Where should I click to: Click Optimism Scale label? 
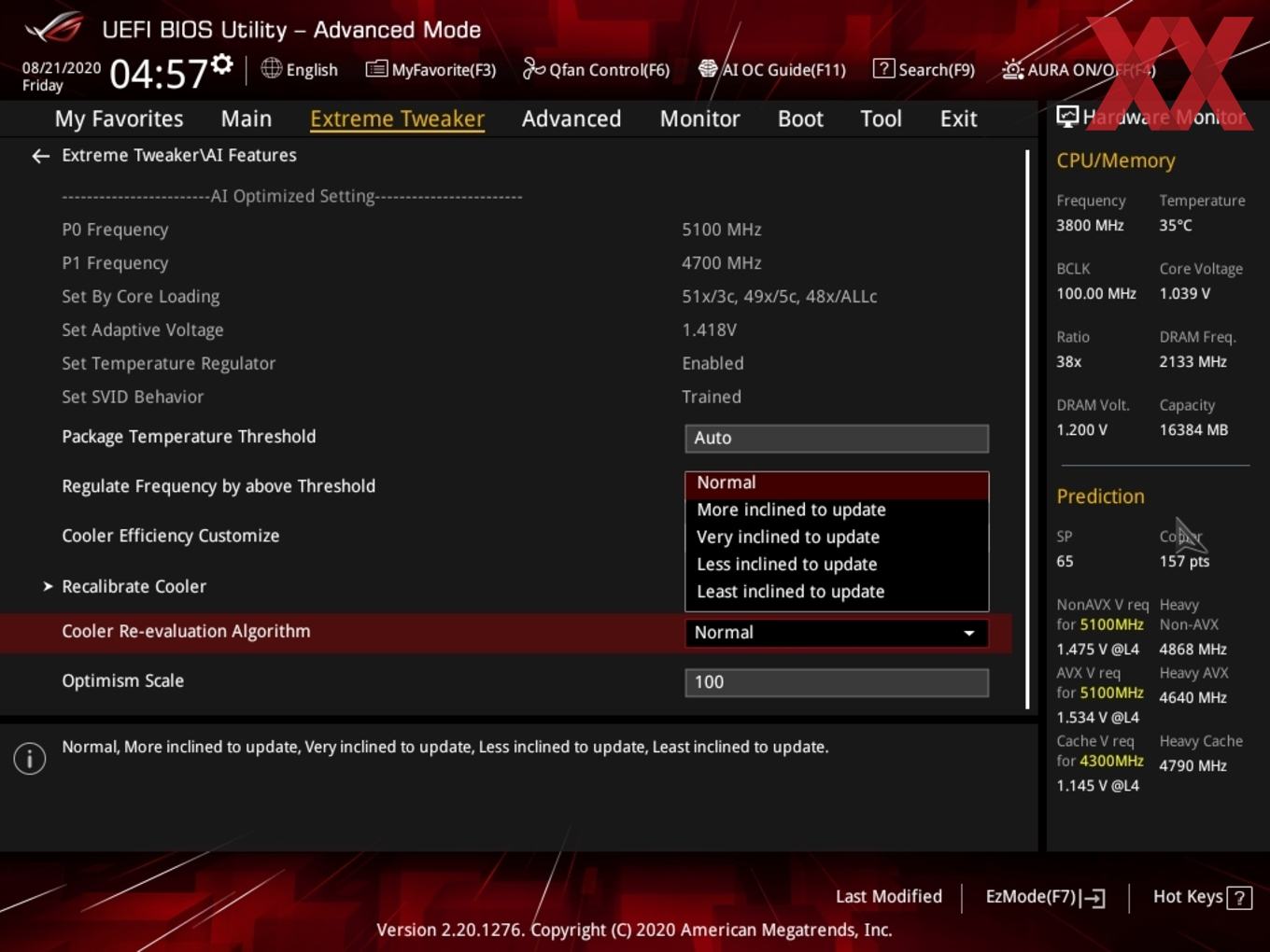[x=123, y=681]
